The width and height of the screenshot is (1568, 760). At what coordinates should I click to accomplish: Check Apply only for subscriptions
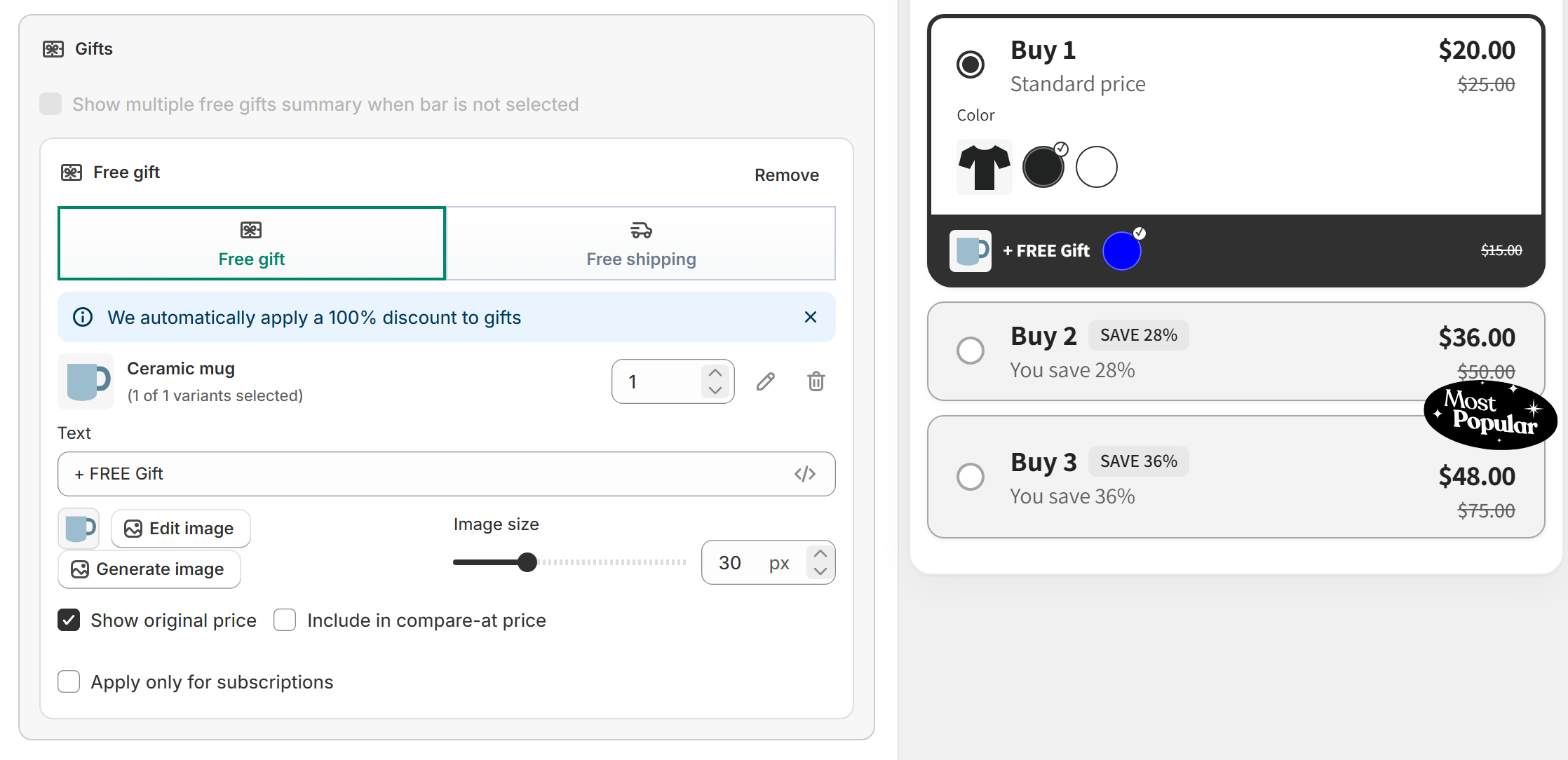point(69,681)
